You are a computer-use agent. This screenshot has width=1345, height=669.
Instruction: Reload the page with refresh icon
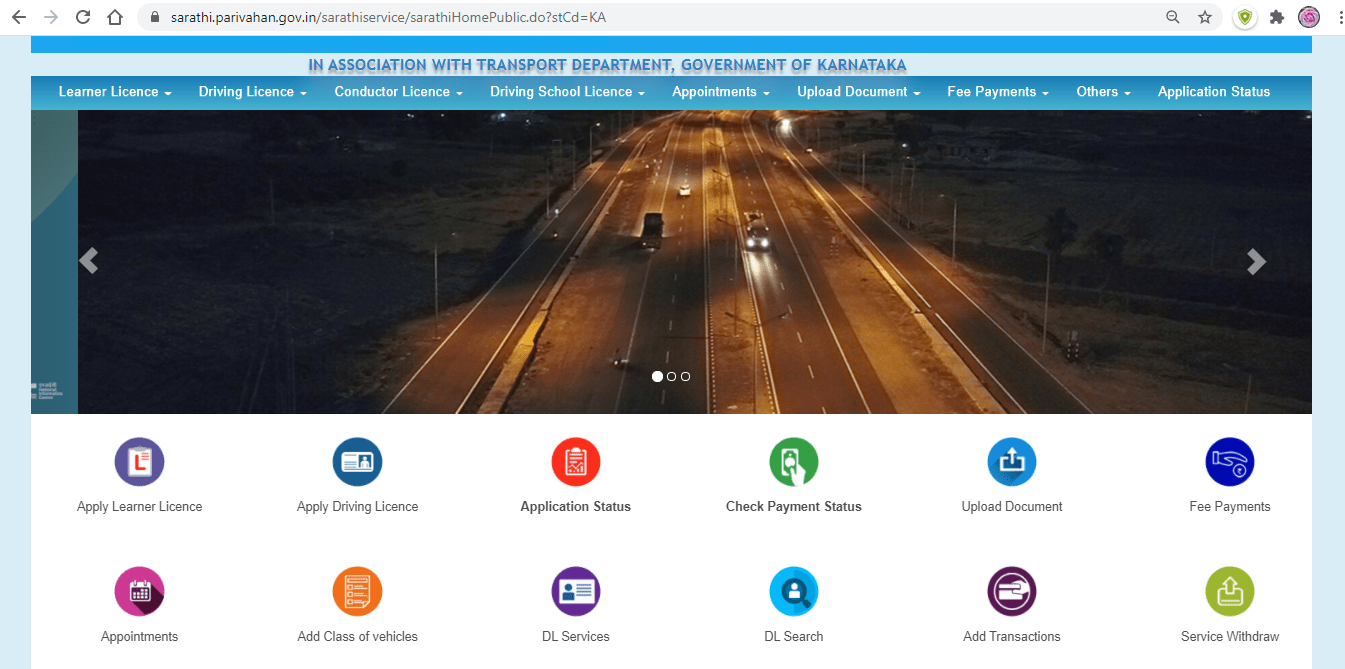(x=83, y=17)
